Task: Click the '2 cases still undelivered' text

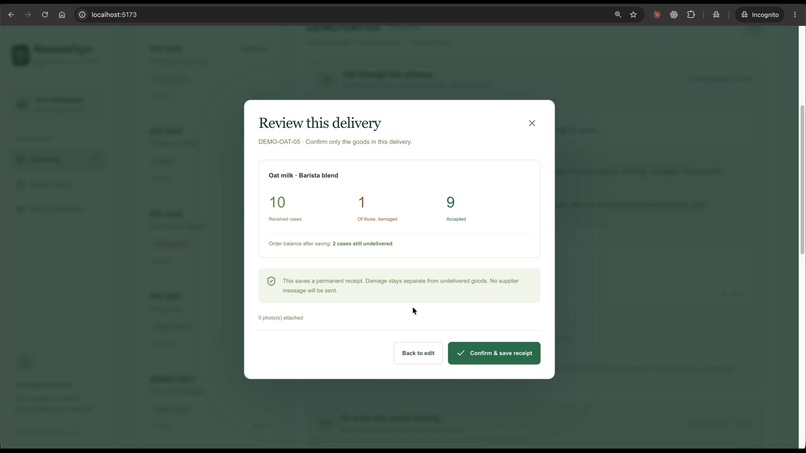Action: [362, 244]
